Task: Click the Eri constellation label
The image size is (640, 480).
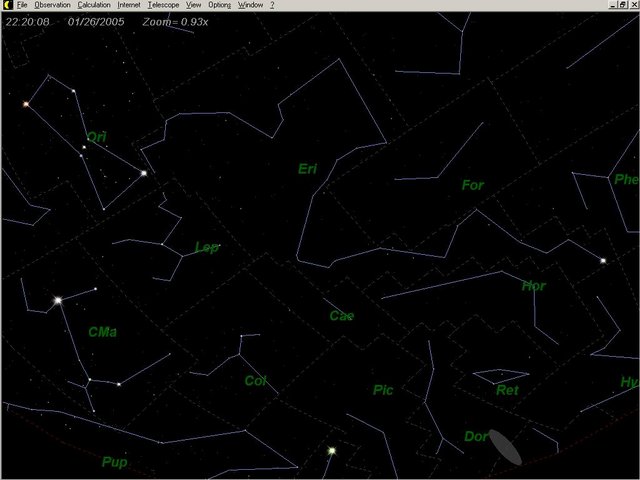Action: point(307,169)
